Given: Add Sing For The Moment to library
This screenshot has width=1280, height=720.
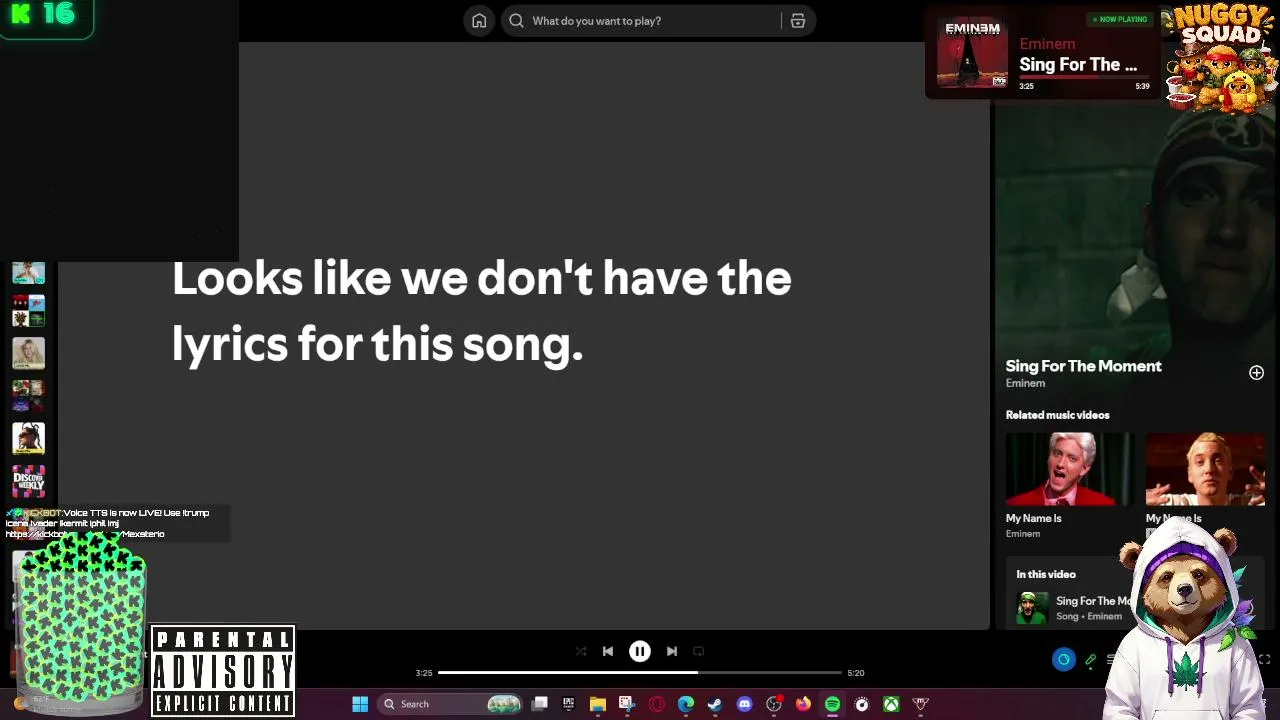Looking at the screenshot, I should pyautogui.click(x=1256, y=373).
